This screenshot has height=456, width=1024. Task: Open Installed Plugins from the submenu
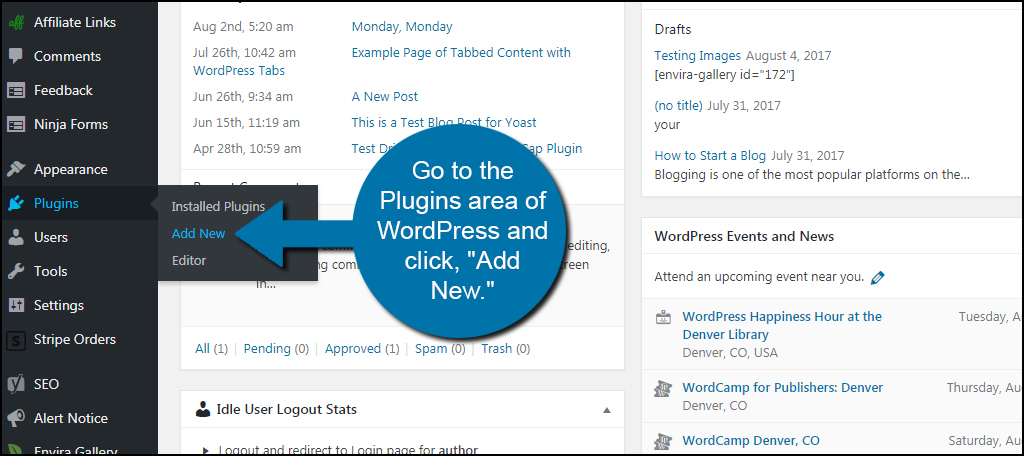[218, 206]
